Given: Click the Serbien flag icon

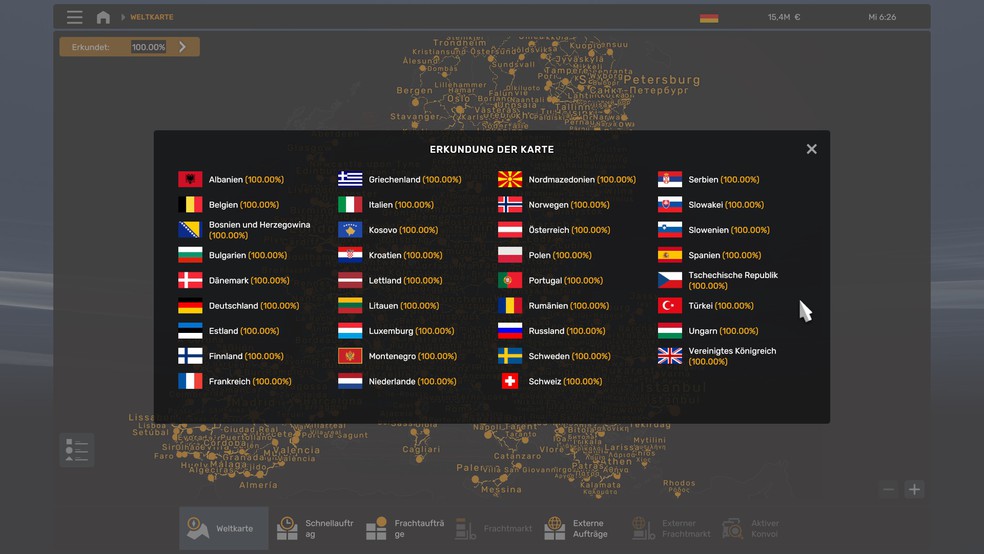Looking at the screenshot, I should point(670,179).
